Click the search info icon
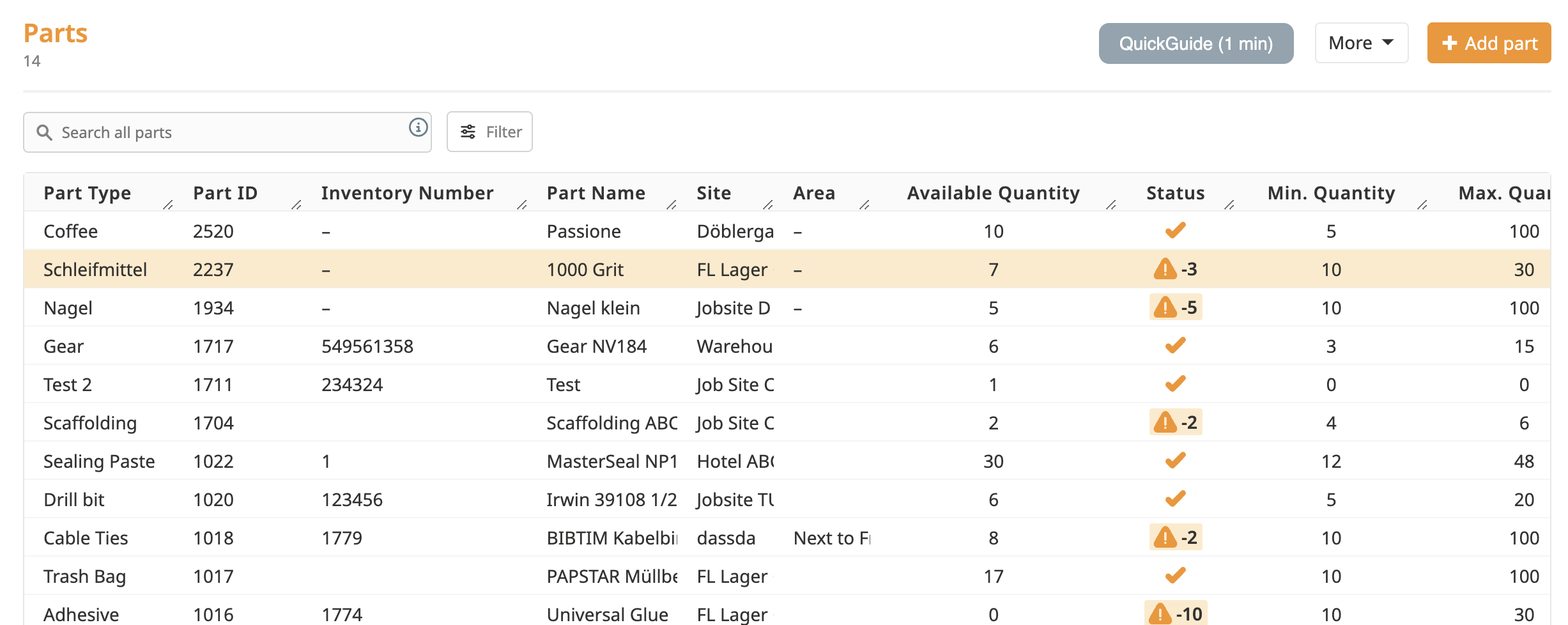 coord(418,128)
